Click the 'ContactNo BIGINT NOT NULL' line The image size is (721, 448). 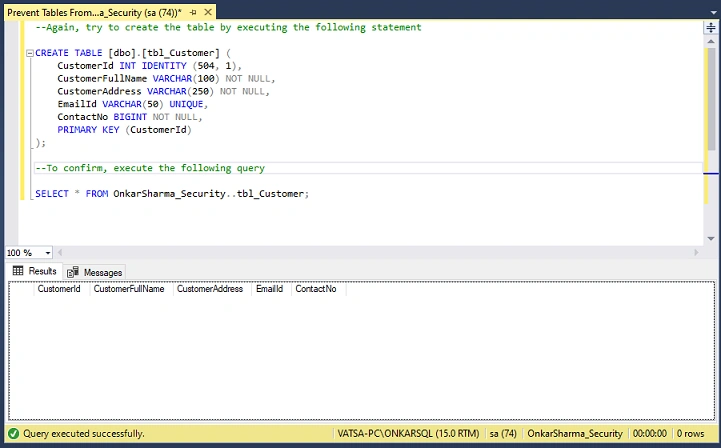pyautogui.click(x=130, y=117)
